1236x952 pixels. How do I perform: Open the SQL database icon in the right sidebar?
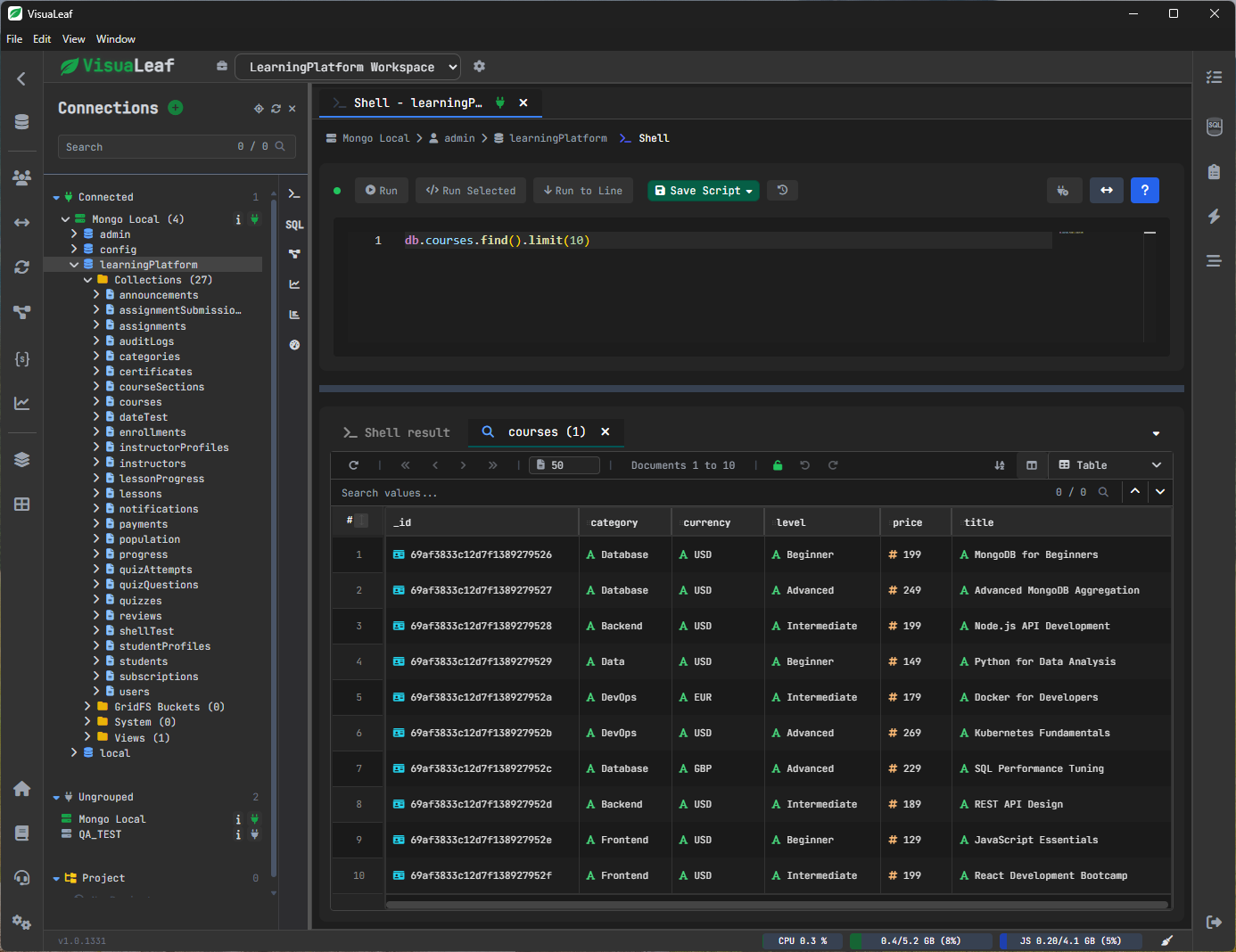(x=1214, y=127)
